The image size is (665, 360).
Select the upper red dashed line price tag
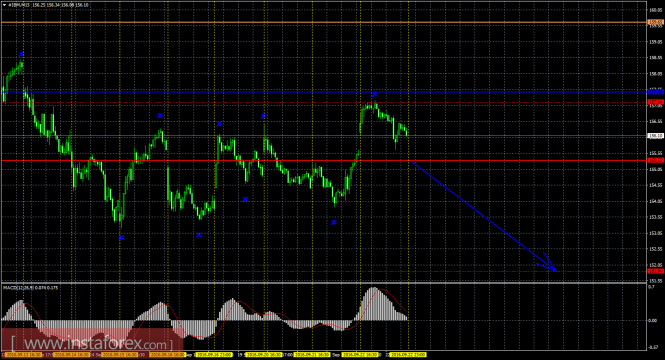pos(656,102)
